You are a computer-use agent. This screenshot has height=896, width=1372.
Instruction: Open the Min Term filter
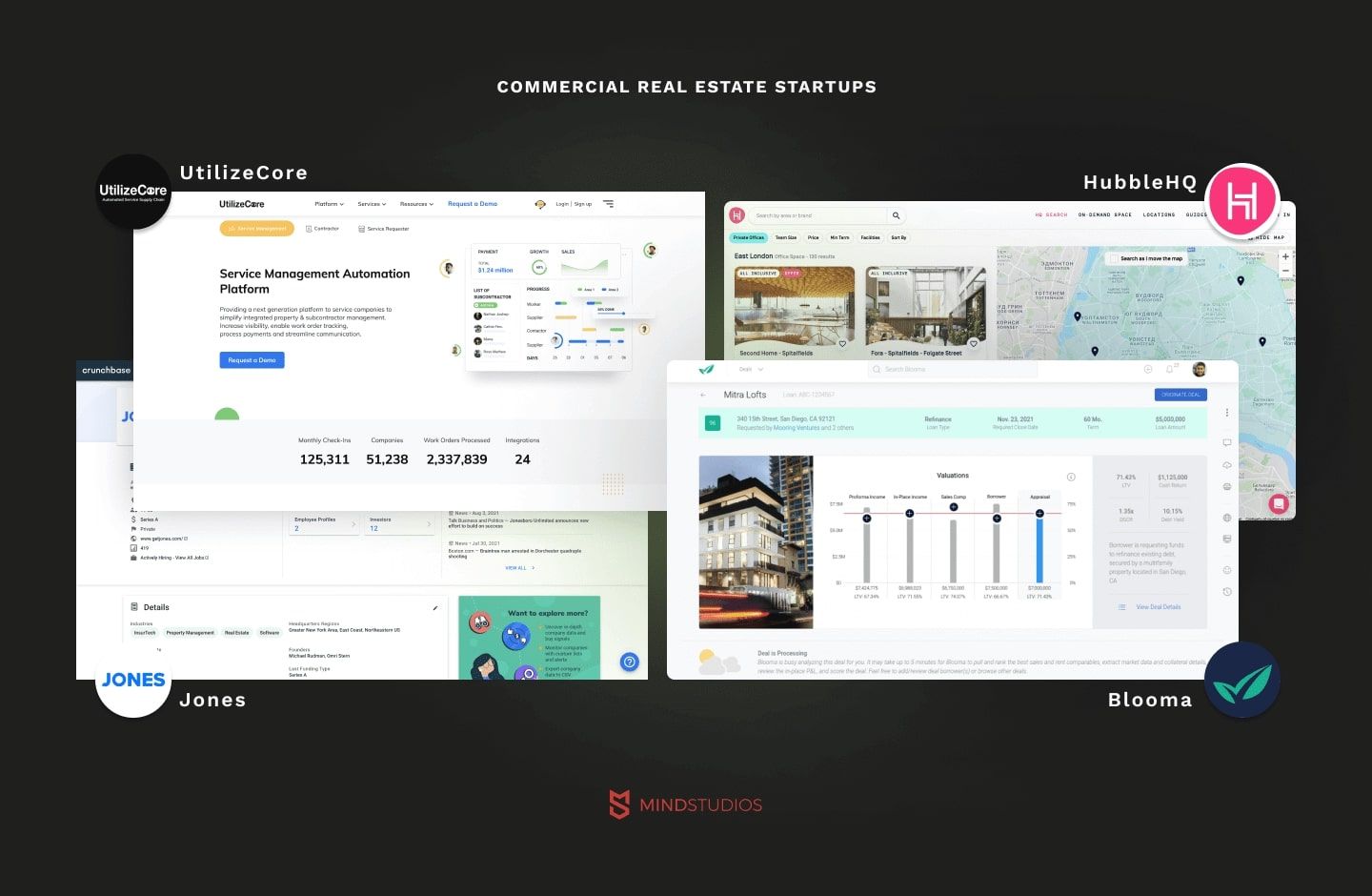tap(839, 237)
